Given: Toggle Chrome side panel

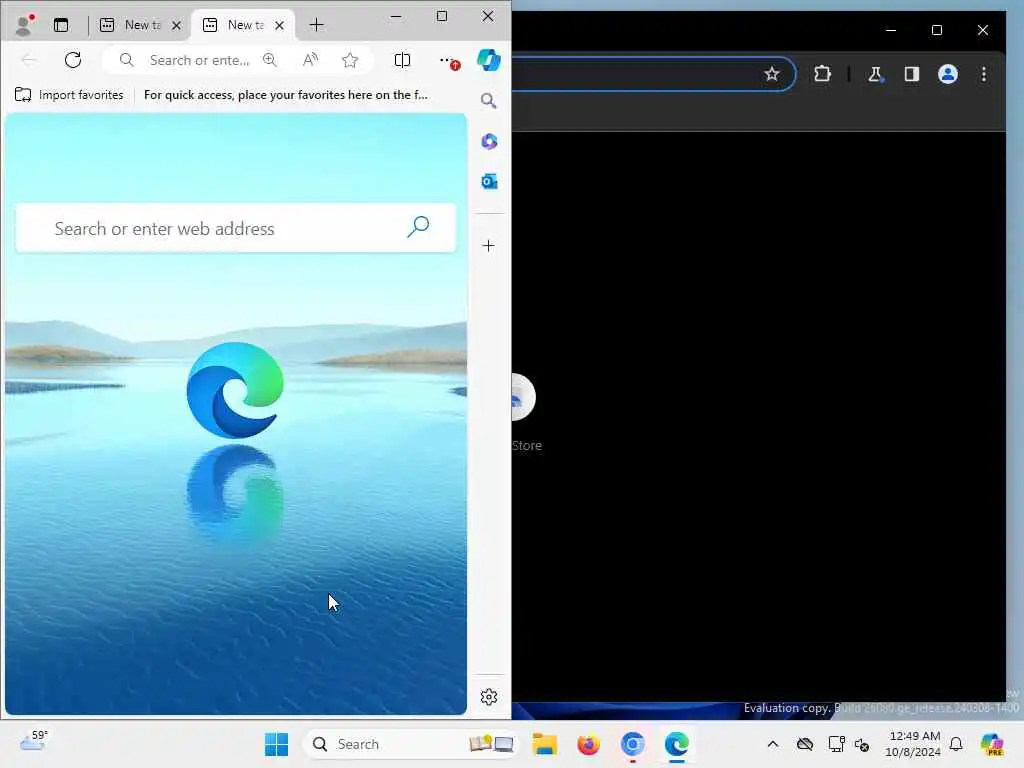Looking at the screenshot, I should pos(912,74).
